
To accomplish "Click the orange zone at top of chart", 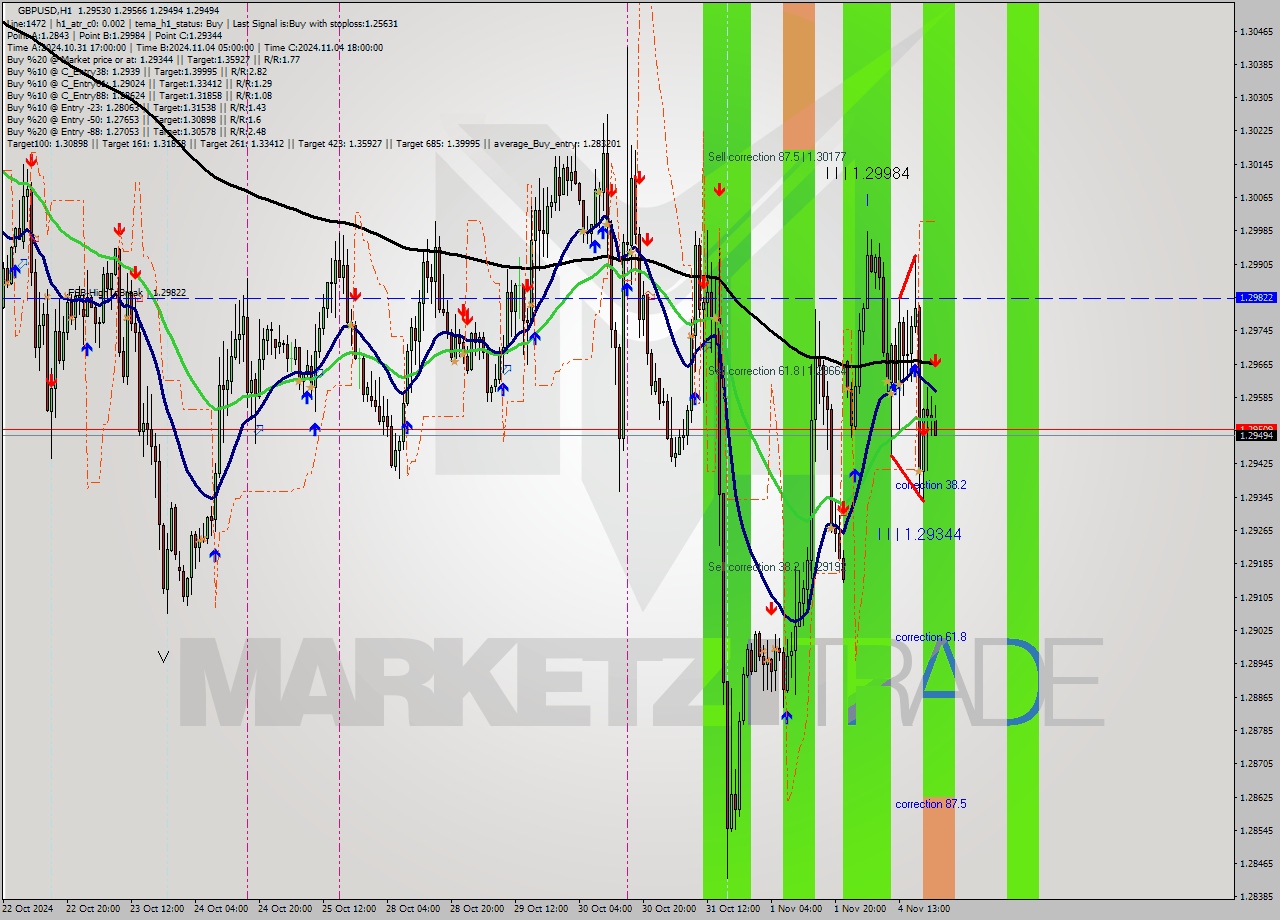I will point(798,75).
